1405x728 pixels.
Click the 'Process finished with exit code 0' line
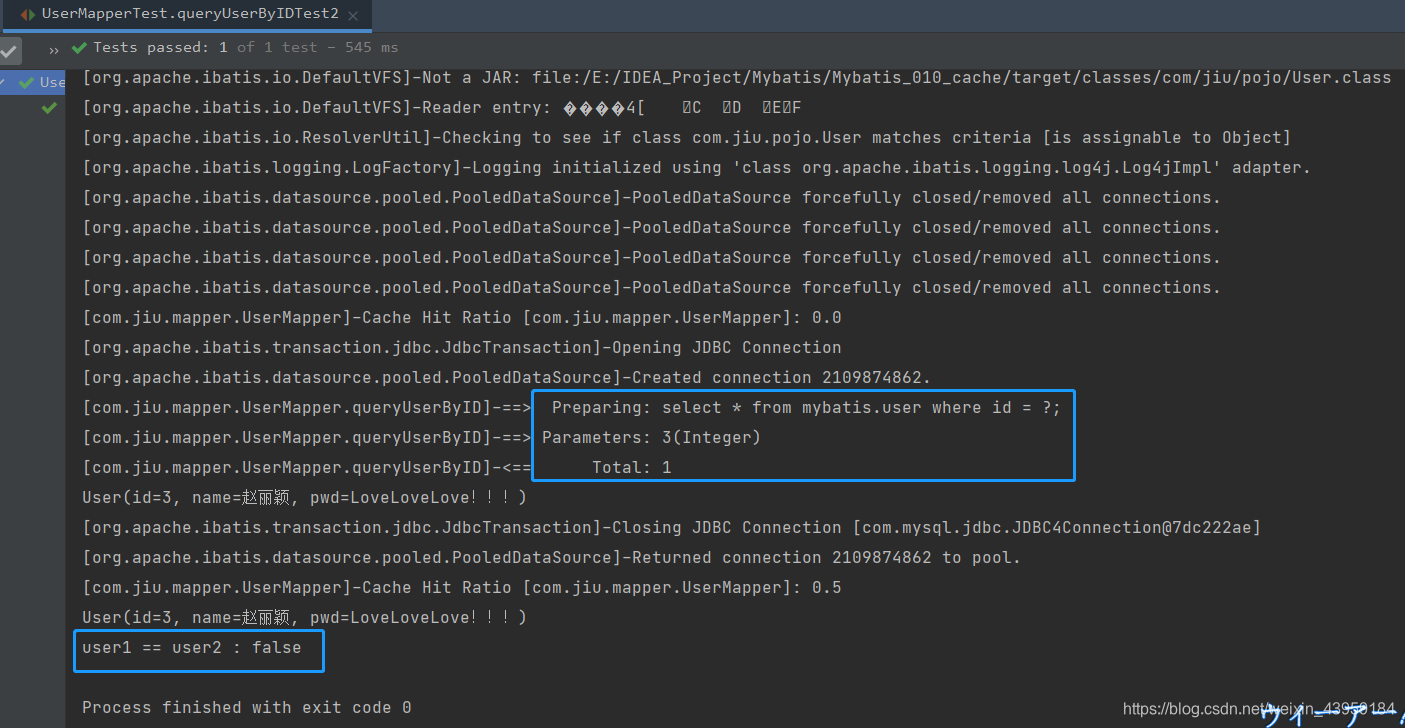246,707
